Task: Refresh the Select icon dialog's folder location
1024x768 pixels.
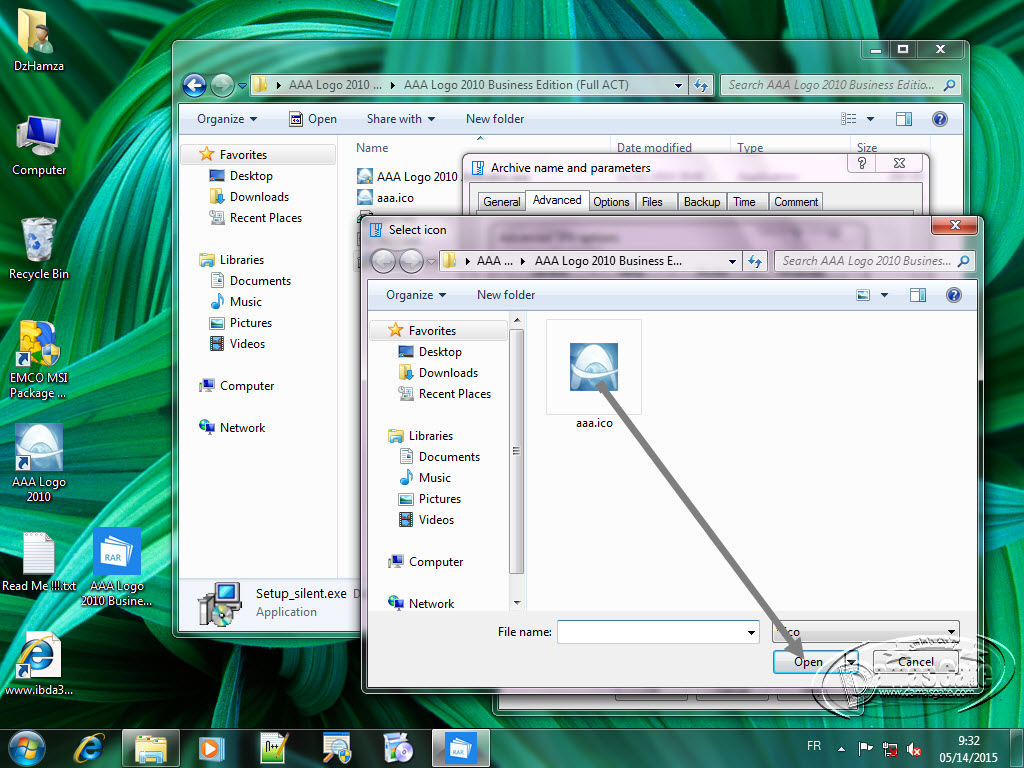Action: coord(756,261)
